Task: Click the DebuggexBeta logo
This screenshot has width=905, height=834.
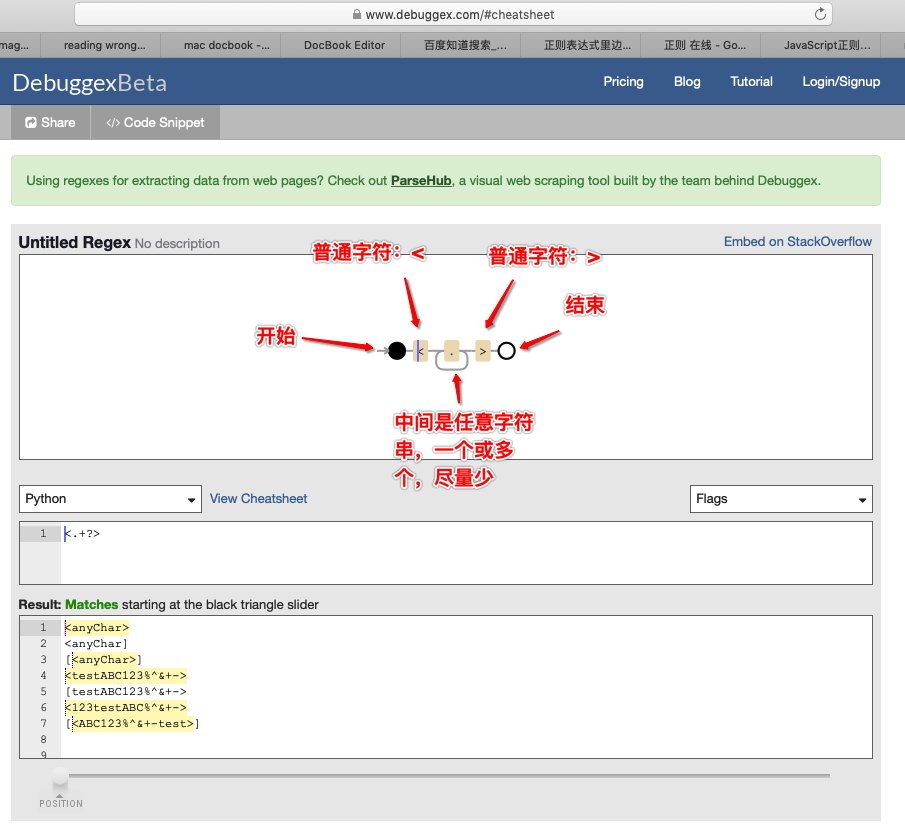Action: pos(89,83)
